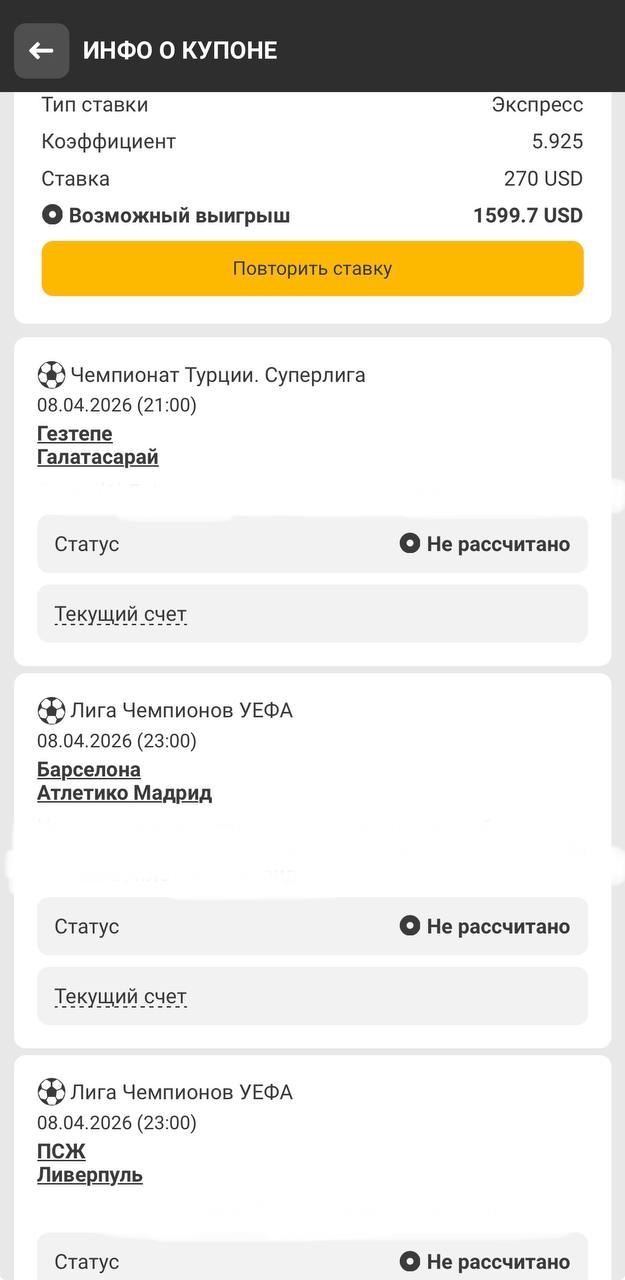The image size is (625, 1280).
Task: Open the Галатасарай team link
Action: click(x=98, y=457)
